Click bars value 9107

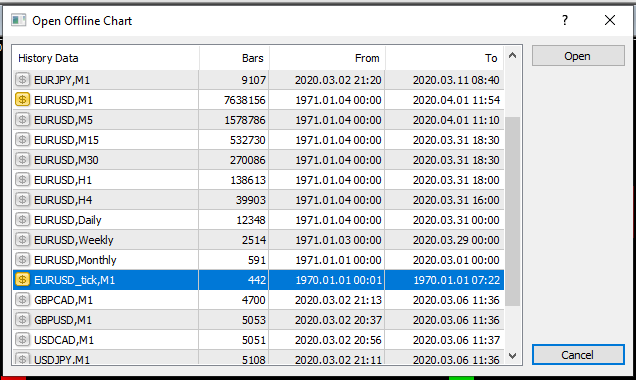click(254, 80)
